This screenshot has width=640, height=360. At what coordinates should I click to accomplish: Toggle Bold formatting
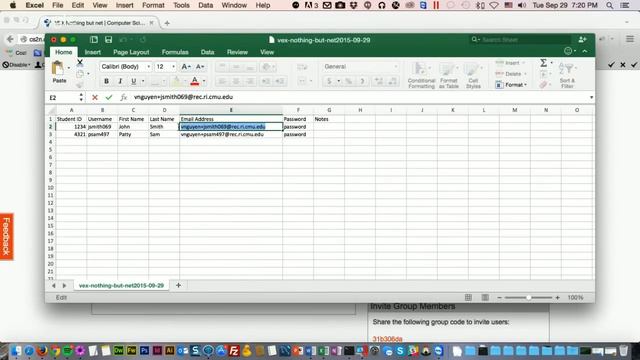pyautogui.click(x=106, y=81)
